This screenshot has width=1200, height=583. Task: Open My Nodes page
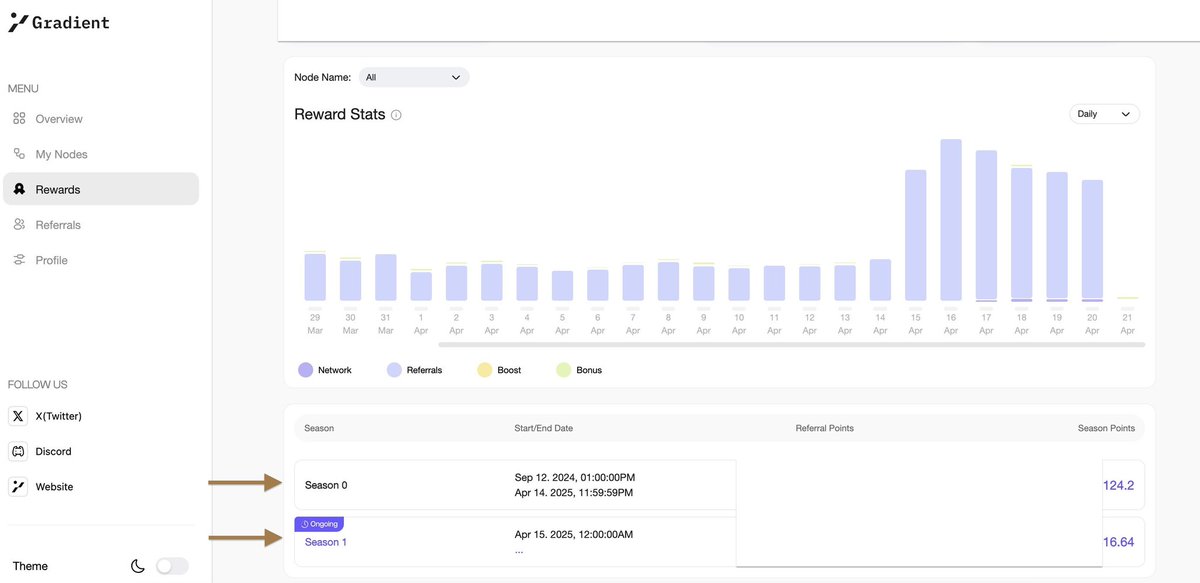62,154
